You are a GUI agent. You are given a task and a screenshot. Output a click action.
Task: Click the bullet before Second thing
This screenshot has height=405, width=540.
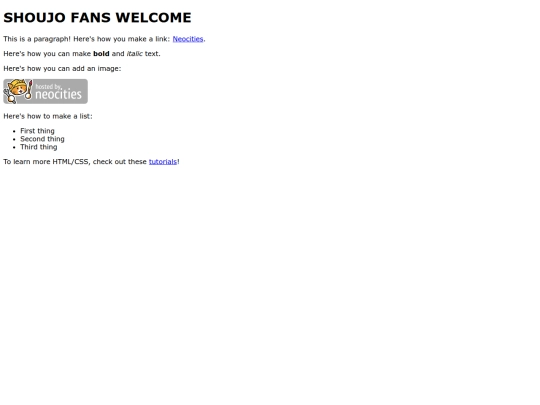point(14,139)
